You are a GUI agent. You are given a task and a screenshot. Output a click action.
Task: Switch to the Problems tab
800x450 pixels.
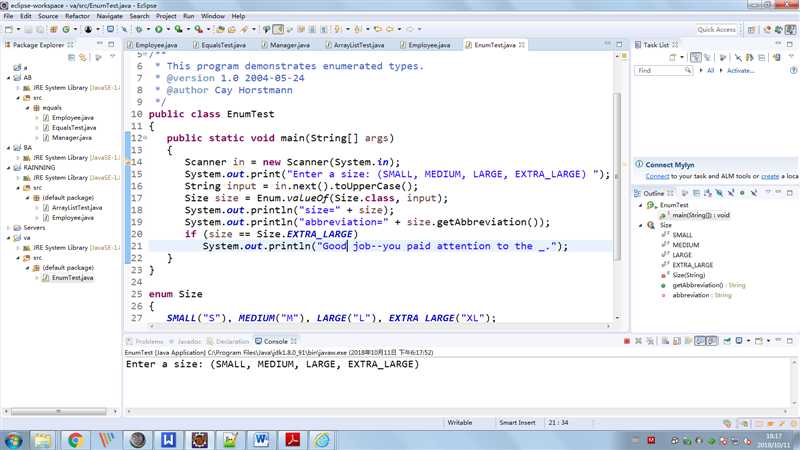(x=144, y=341)
